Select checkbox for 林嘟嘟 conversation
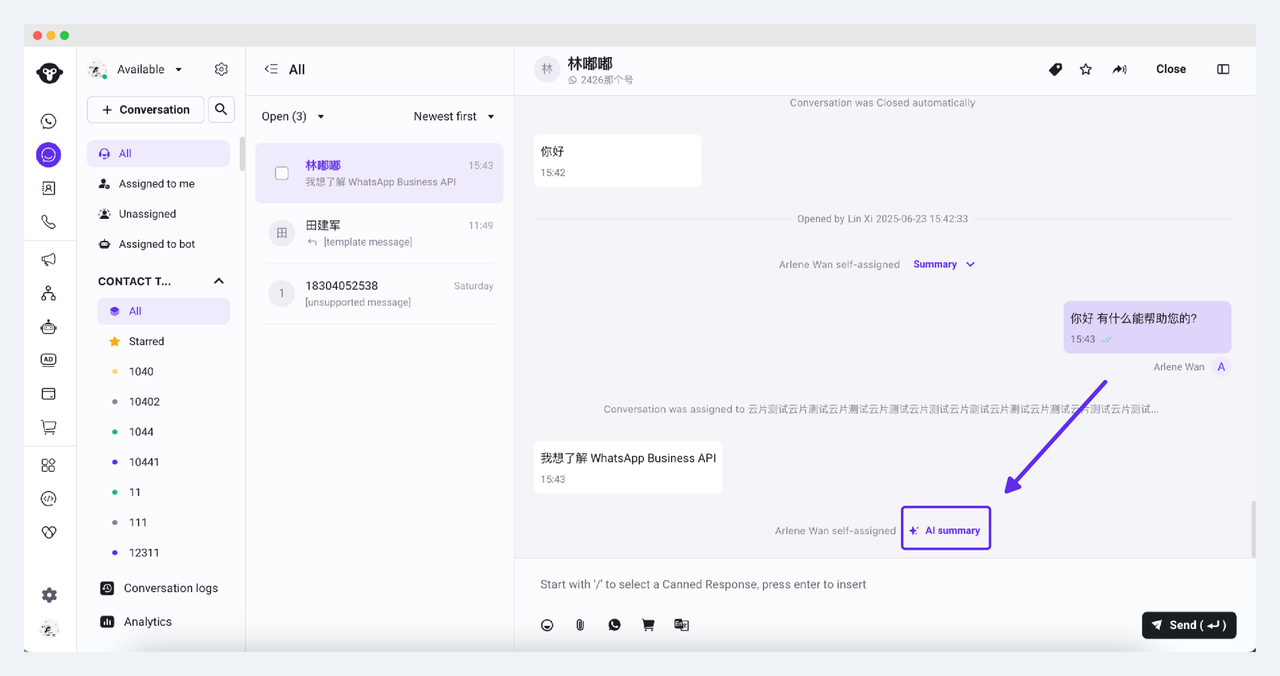The width and height of the screenshot is (1280, 676). tap(282, 173)
